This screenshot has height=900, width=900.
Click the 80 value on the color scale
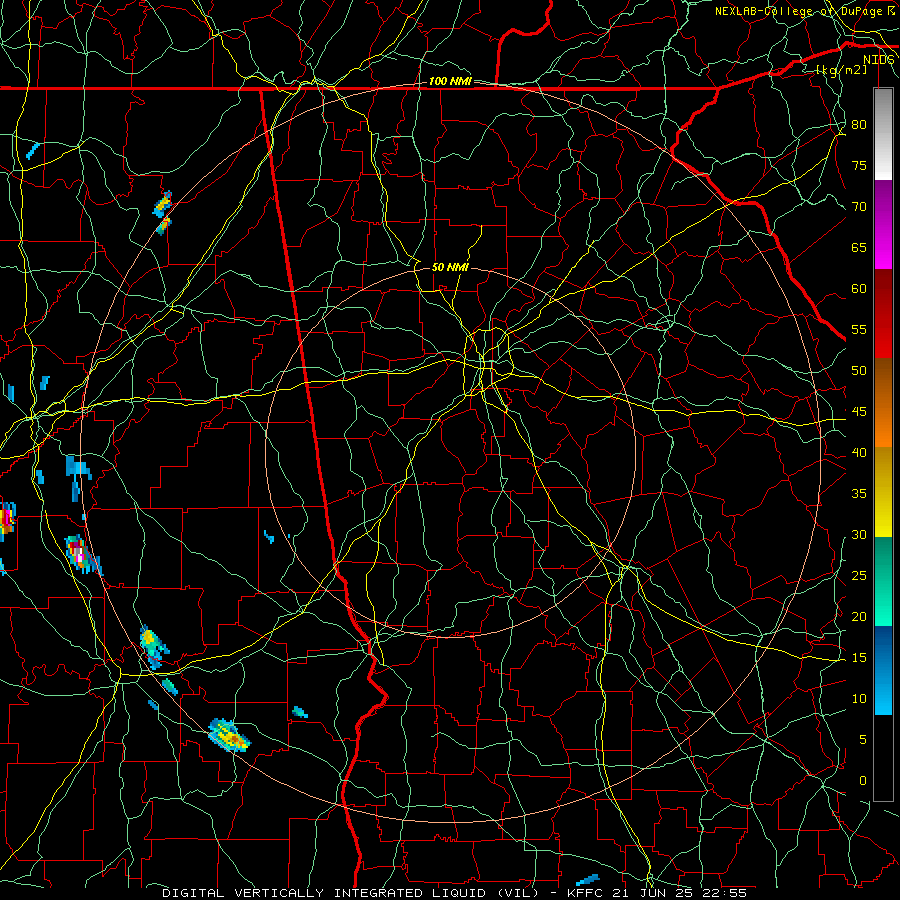point(859,125)
